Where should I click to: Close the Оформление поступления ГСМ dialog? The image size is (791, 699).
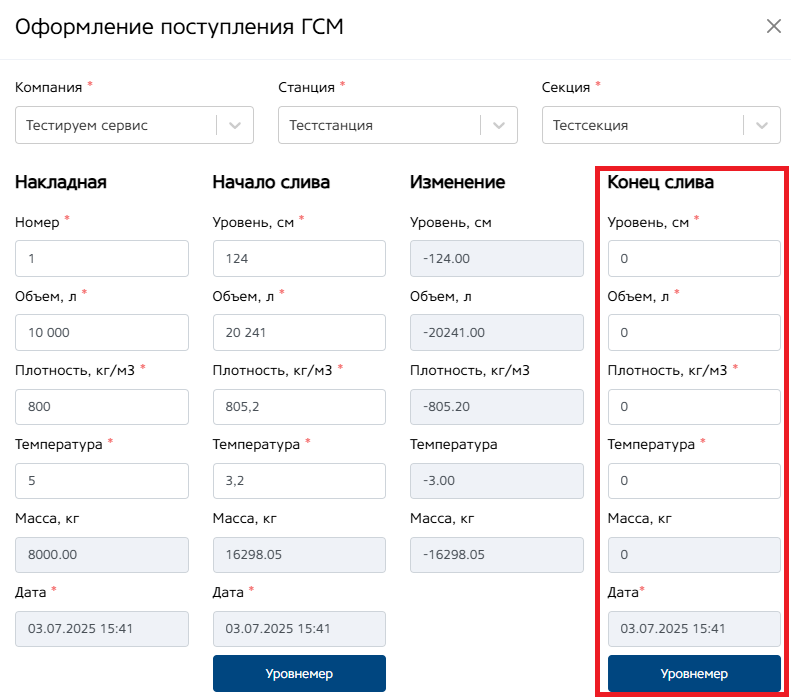[x=773, y=26]
